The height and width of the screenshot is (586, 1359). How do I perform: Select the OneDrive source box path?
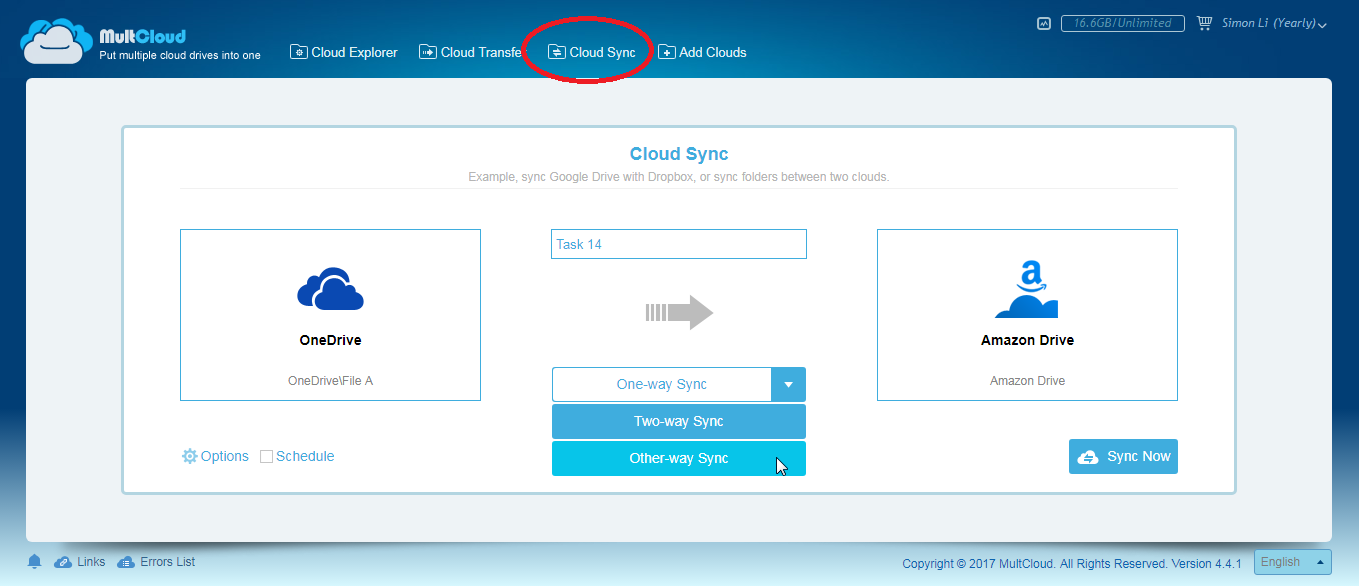pos(330,381)
